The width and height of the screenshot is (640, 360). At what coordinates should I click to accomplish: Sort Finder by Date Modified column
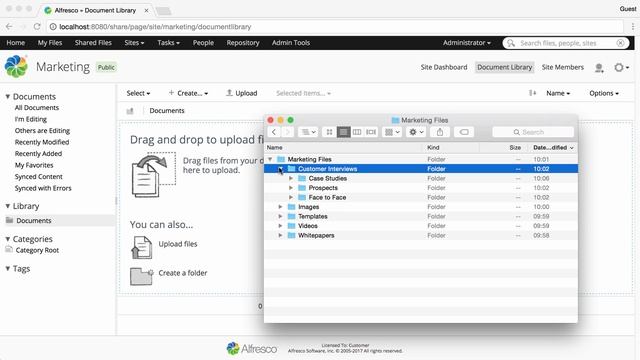tap(553, 147)
